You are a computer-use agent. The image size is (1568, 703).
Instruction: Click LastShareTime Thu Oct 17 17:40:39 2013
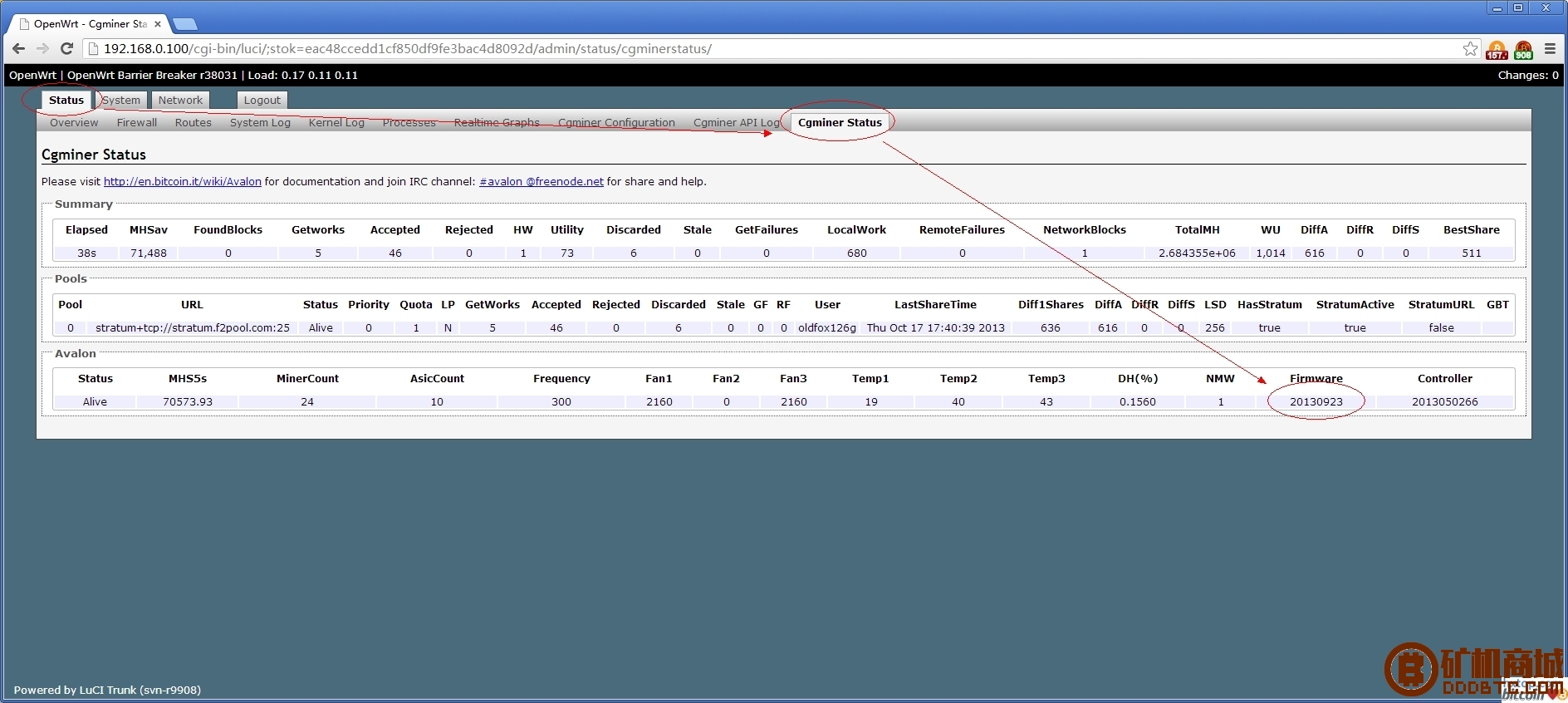[936, 327]
